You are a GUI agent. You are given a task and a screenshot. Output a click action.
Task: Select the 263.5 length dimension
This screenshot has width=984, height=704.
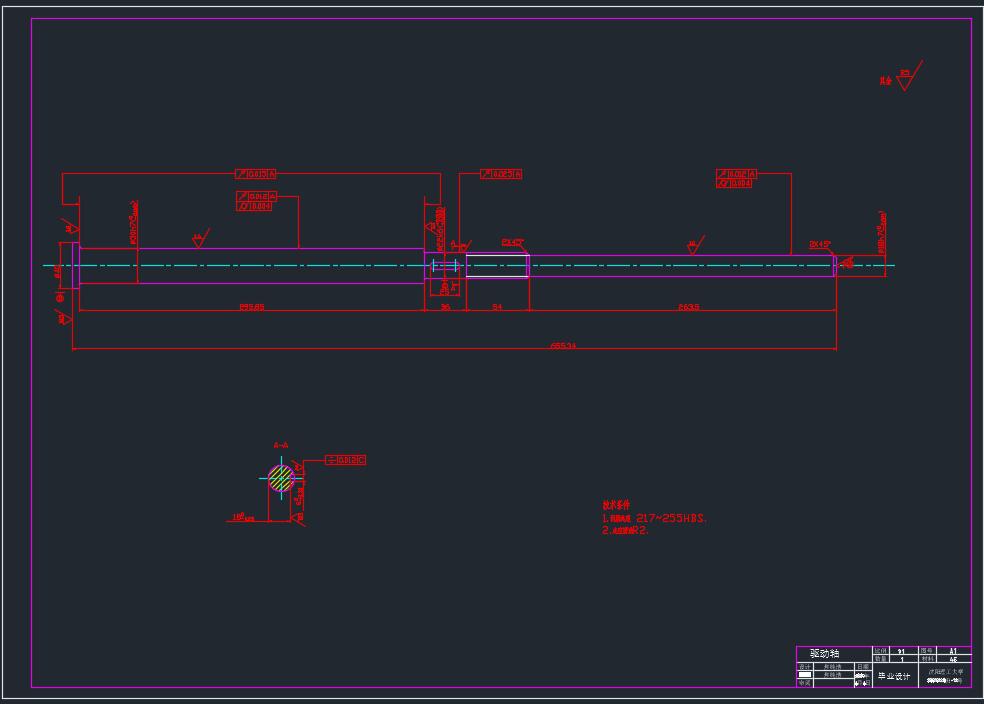(x=688, y=307)
